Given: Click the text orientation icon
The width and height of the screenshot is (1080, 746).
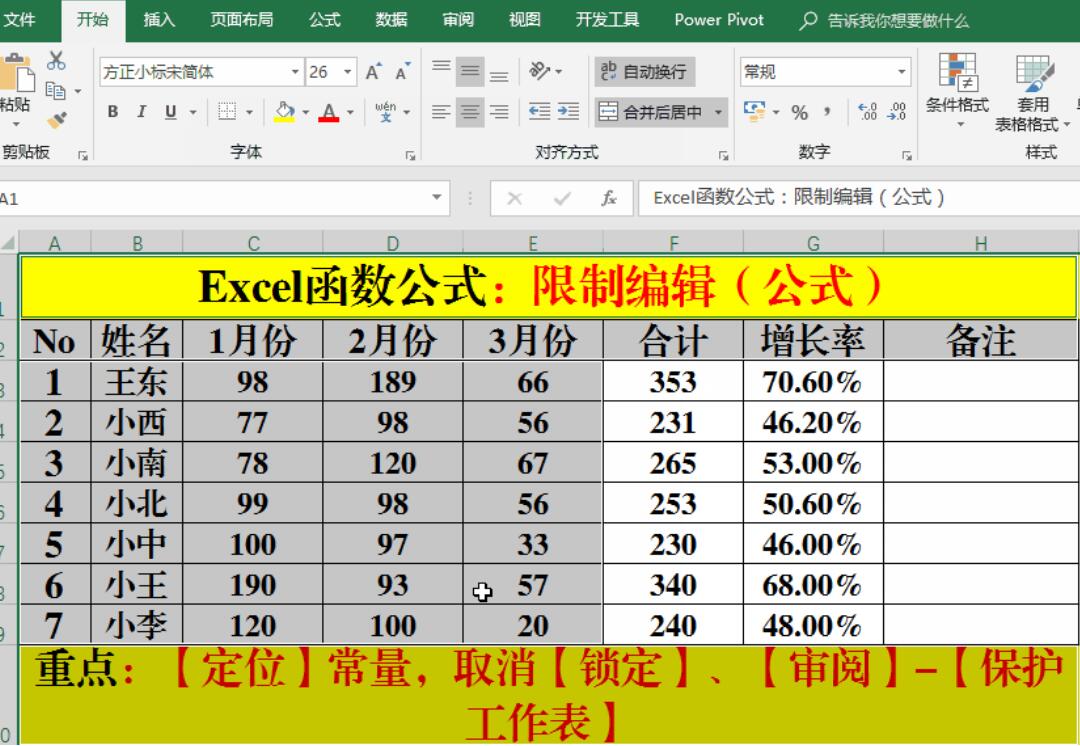Looking at the screenshot, I should coord(540,71).
